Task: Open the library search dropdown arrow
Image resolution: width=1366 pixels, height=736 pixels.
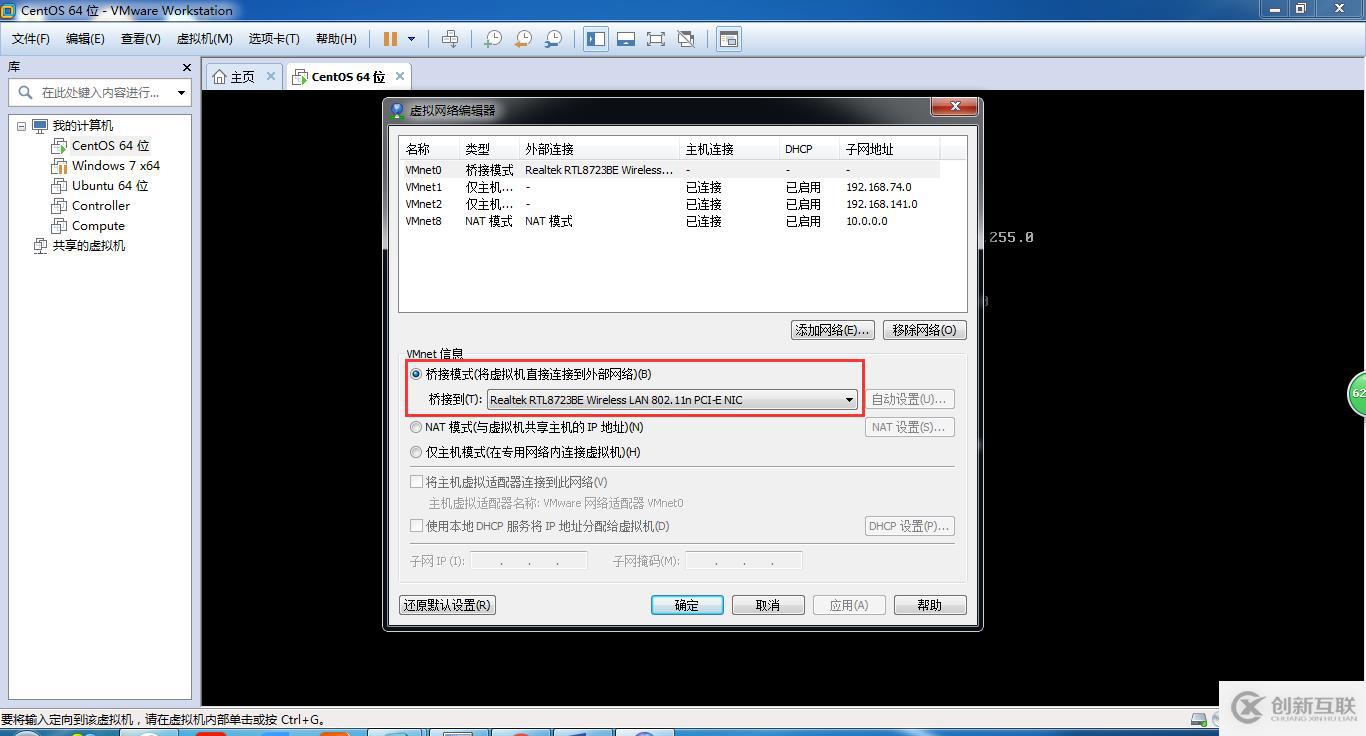Action: [181, 92]
